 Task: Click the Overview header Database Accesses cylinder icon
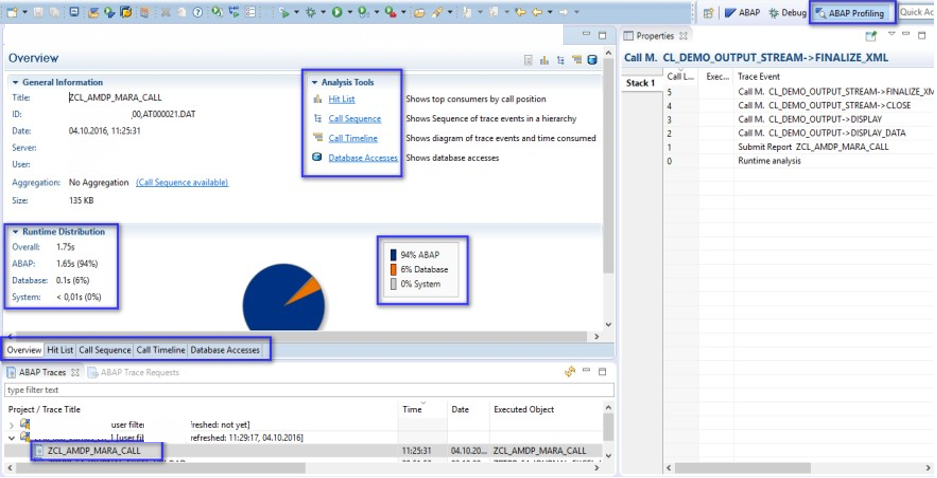[x=592, y=60]
